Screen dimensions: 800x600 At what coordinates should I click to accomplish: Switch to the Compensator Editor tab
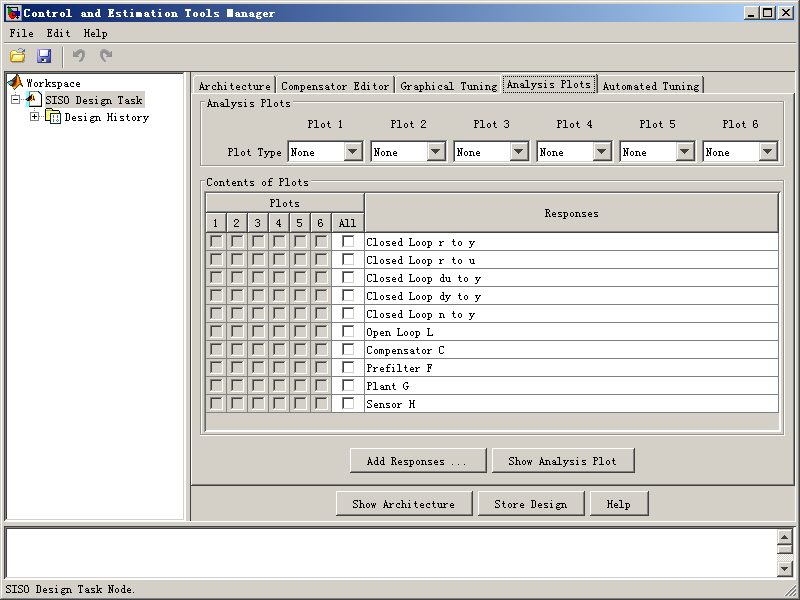point(335,86)
